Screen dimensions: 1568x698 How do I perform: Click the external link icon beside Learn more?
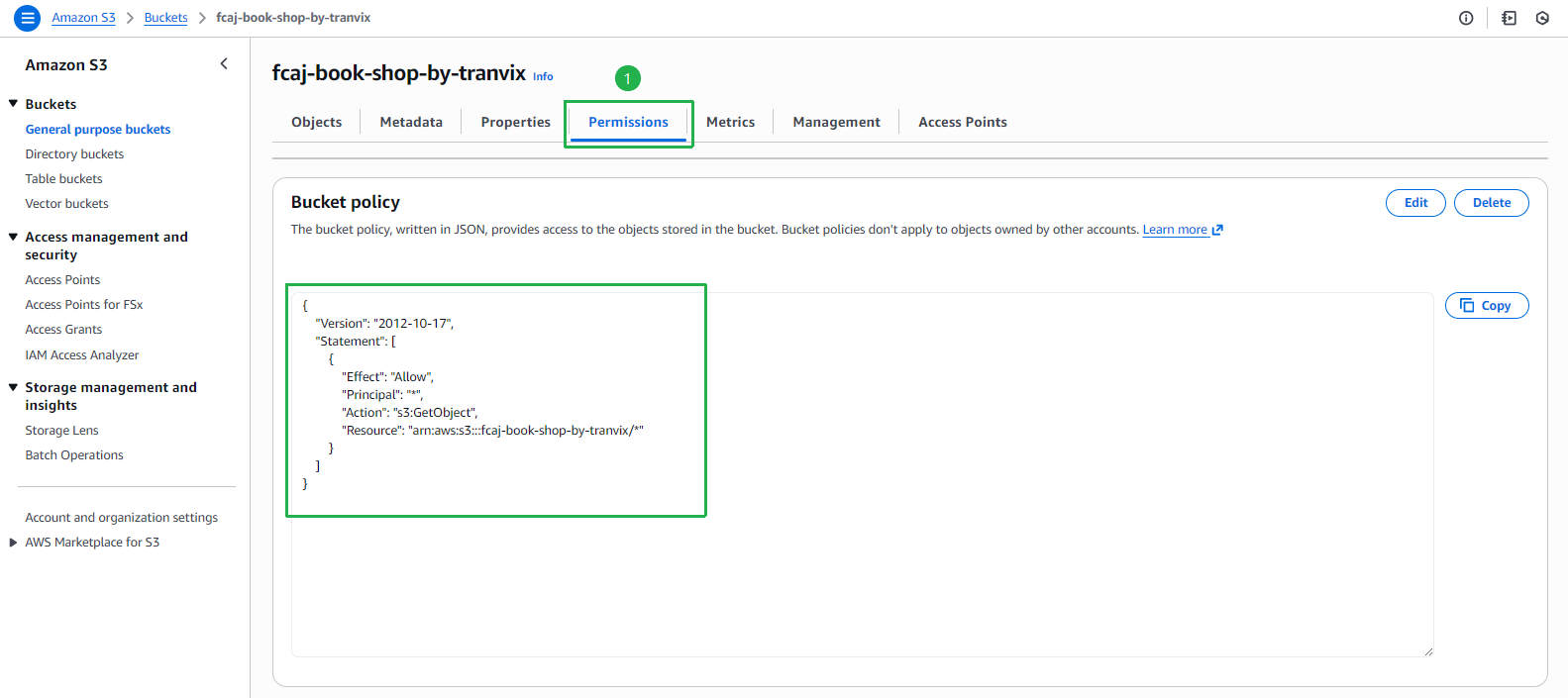click(1217, 230)
